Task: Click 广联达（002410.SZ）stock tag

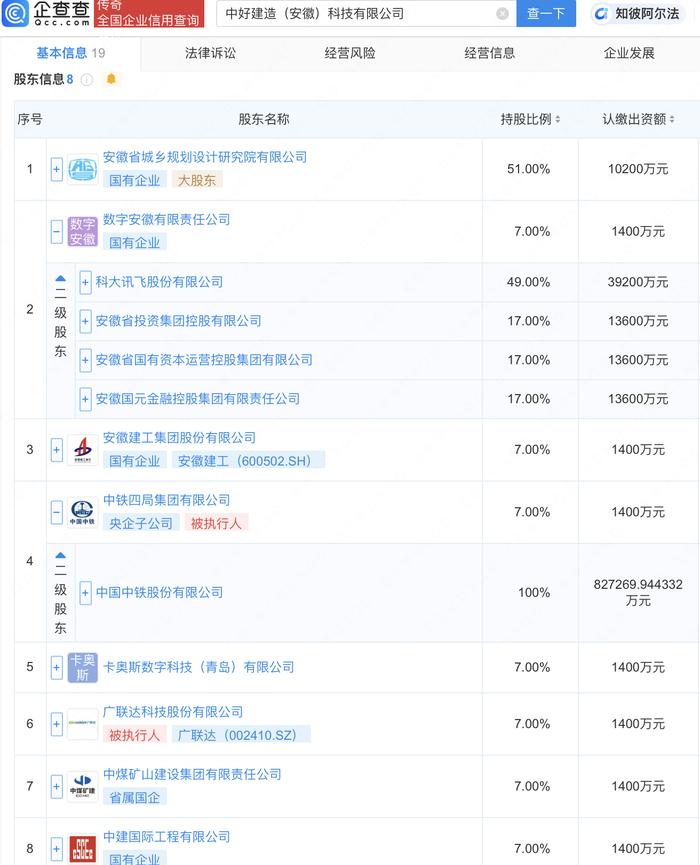Action: tap(241, 735)
